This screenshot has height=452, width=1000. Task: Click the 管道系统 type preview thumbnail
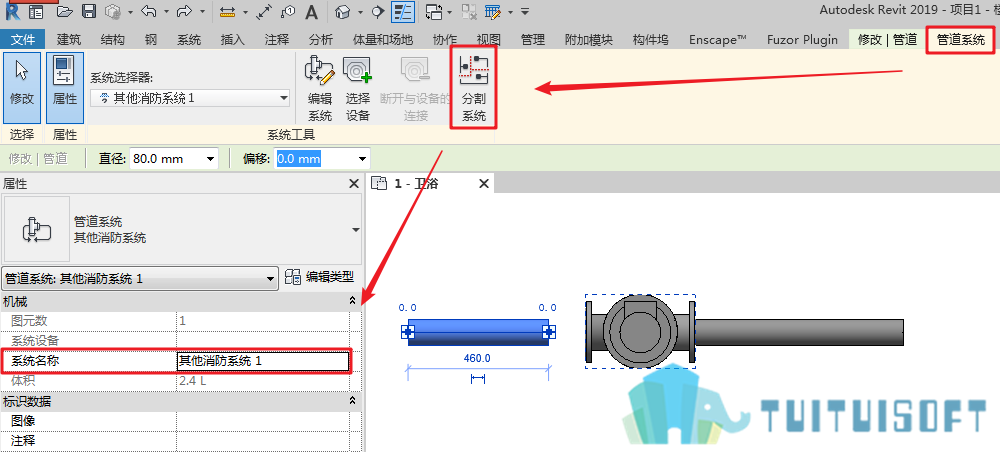(37, 230)
